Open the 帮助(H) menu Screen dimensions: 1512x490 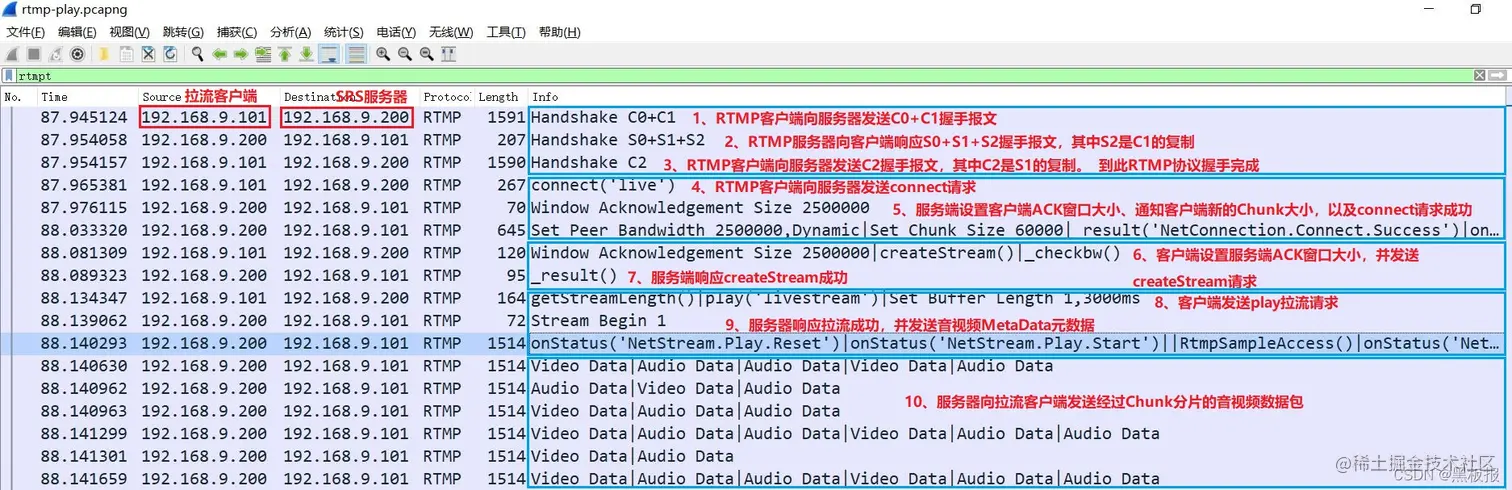coord(559,32)
